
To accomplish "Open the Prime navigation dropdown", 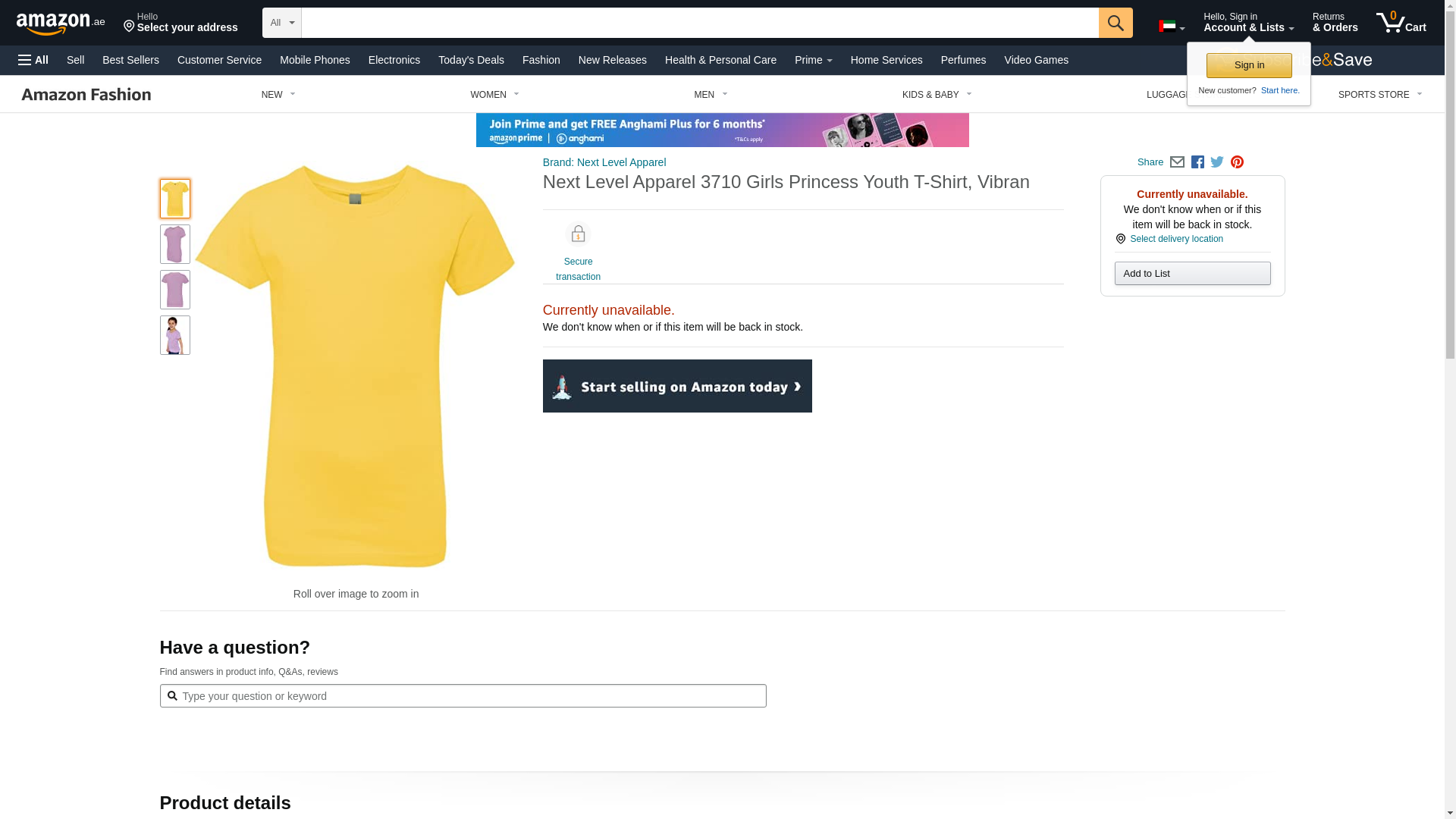I will [813, 60].
